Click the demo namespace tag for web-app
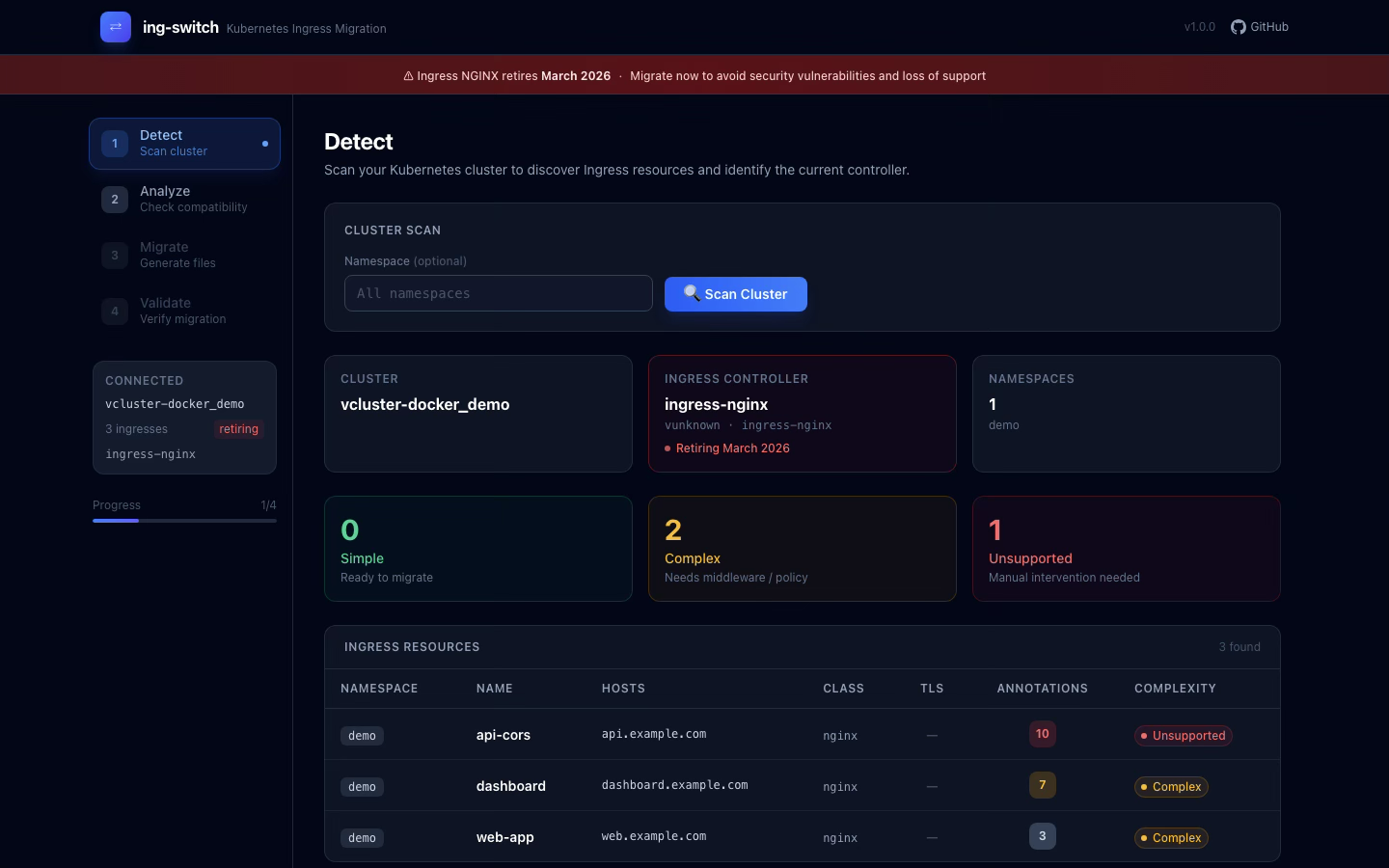 [362, 838]
